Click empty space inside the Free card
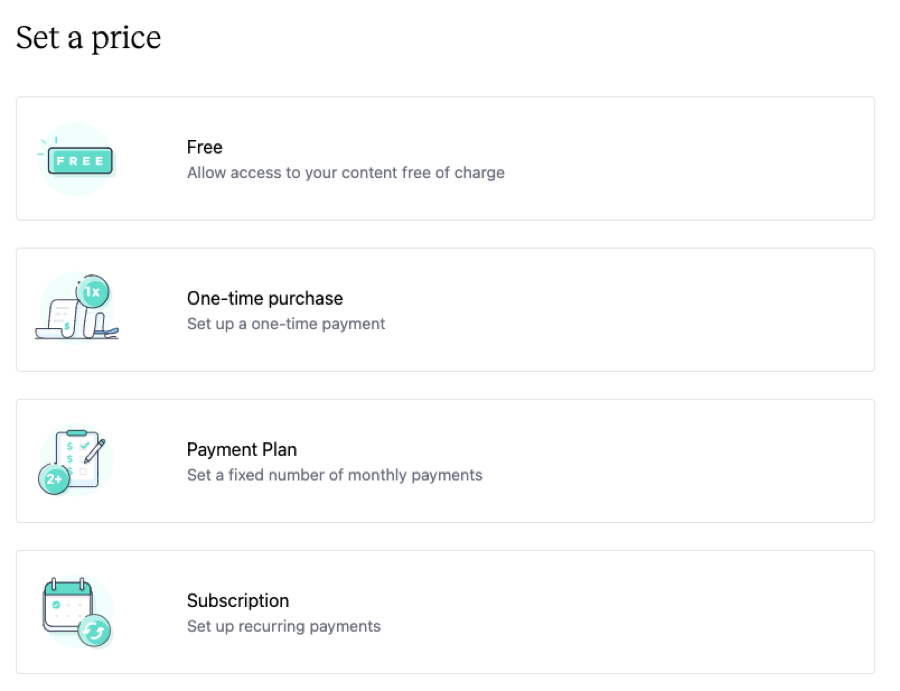Image resolution: width=900 pixels, height=691 pixels. tap(689, 158)
